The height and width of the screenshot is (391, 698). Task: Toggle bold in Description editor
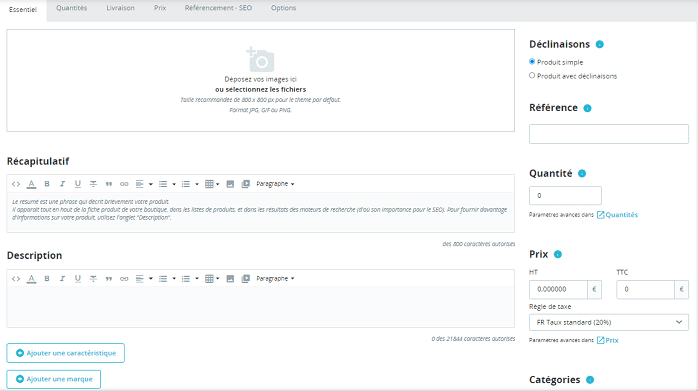[47, 279]
